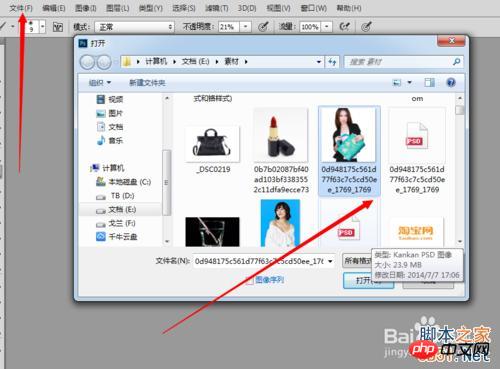This screenshot has height=369, width=500.
Task: Select the woman with teal bag thumbnail
Action: [x=349, y=135]
